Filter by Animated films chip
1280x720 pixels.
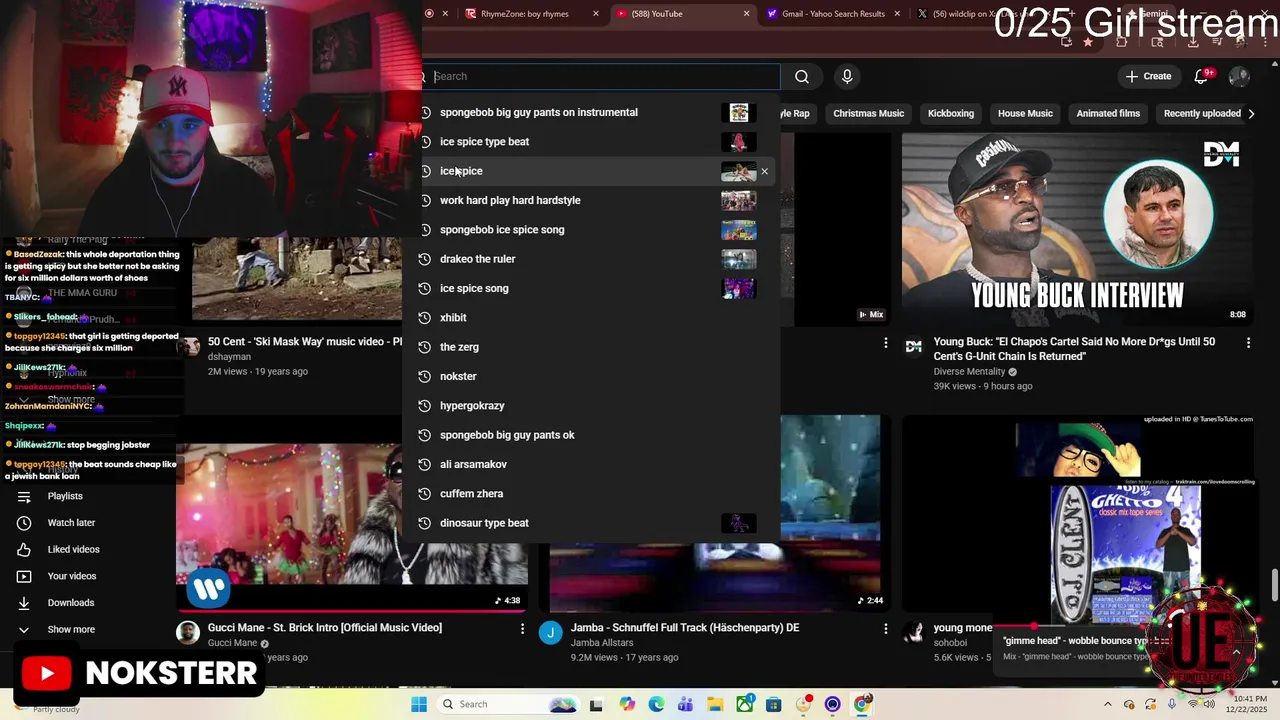pos(1108,114)
